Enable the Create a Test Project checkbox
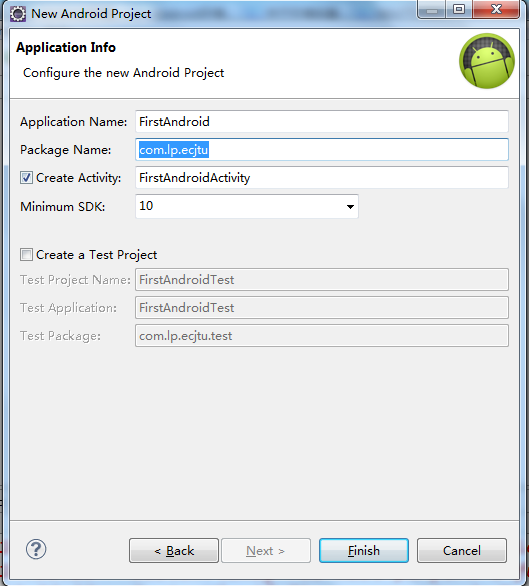529x586 pixels. pos(26,255)
